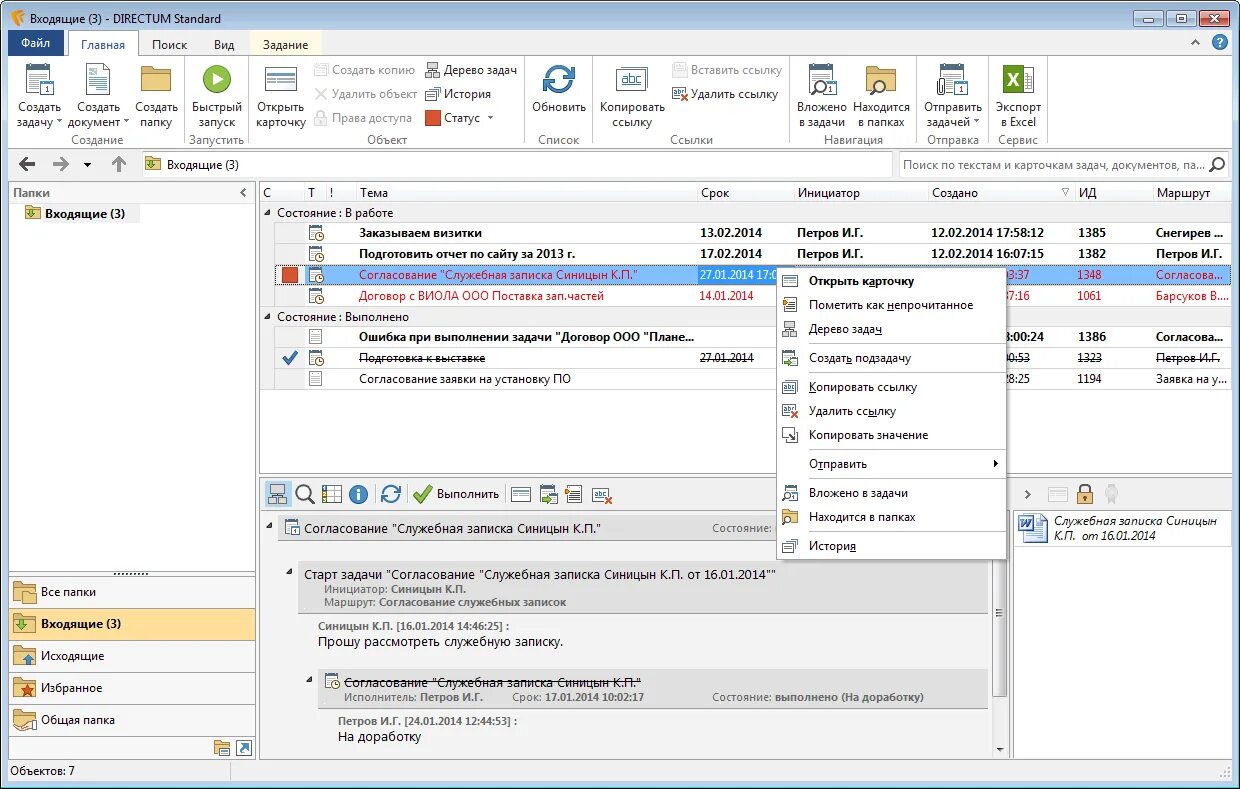
Task: Open the Файл tab
Action: tap(36, 43)
